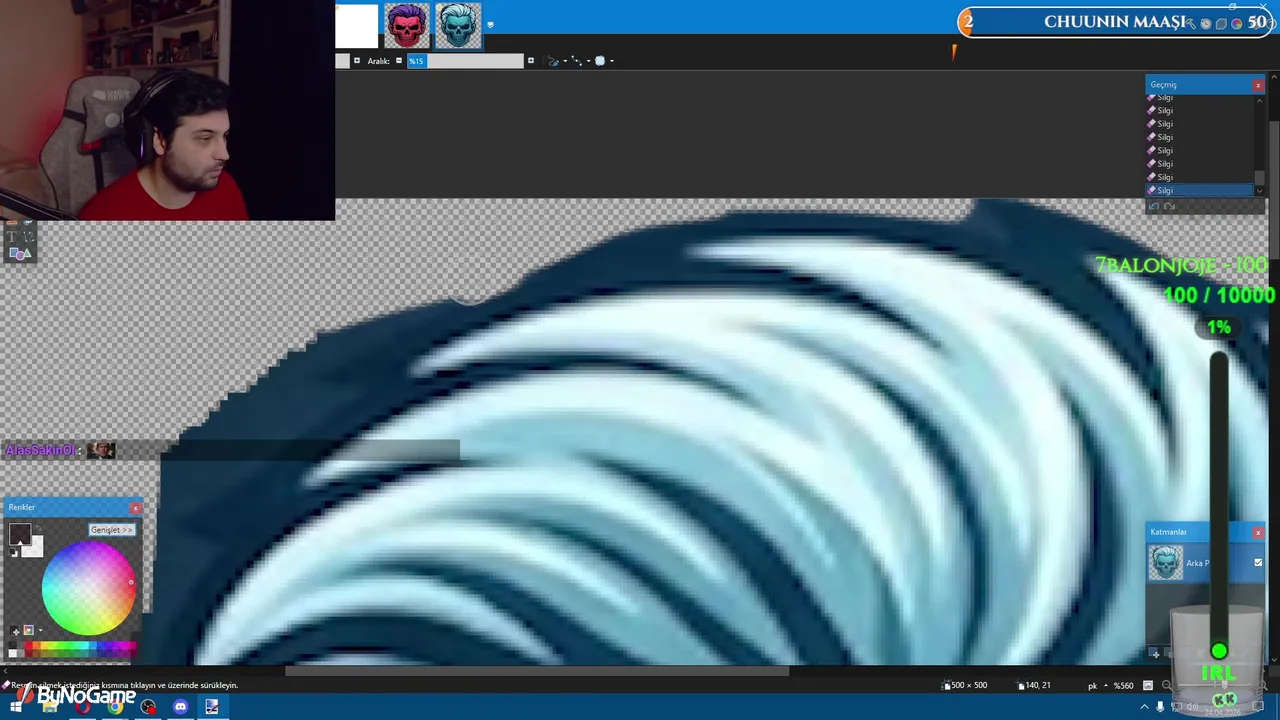
Task: Open the brush fill style icon
Action: (553, 61)
